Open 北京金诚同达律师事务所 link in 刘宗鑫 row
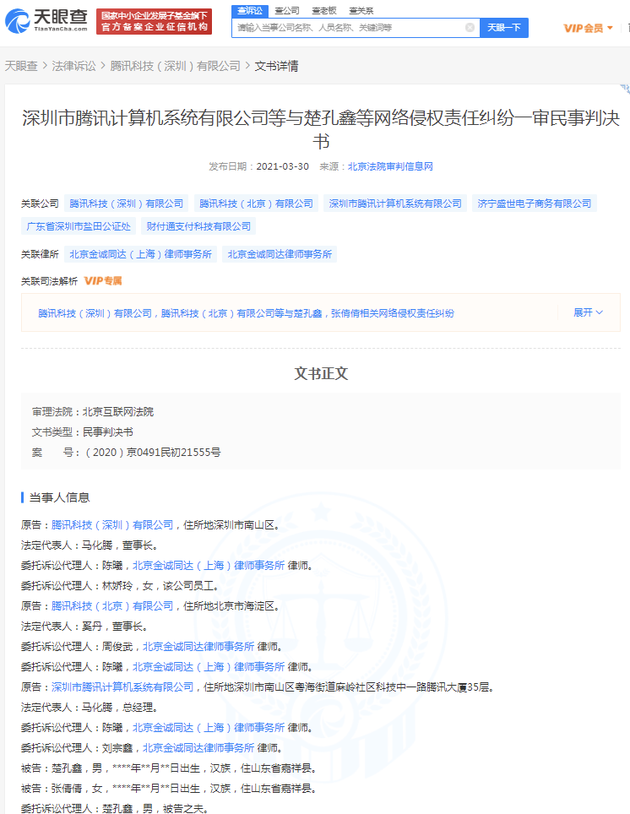 click(198, 748)
